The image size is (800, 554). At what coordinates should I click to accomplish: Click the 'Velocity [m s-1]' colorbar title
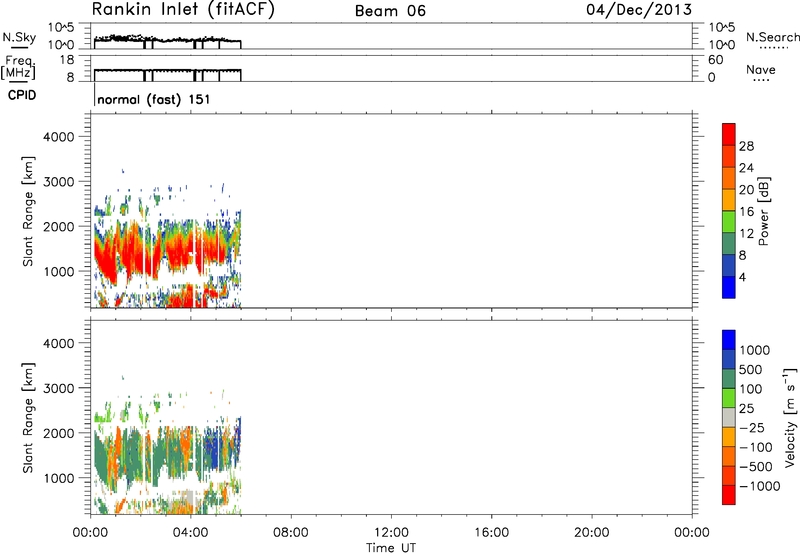click(x=790, y=417)
